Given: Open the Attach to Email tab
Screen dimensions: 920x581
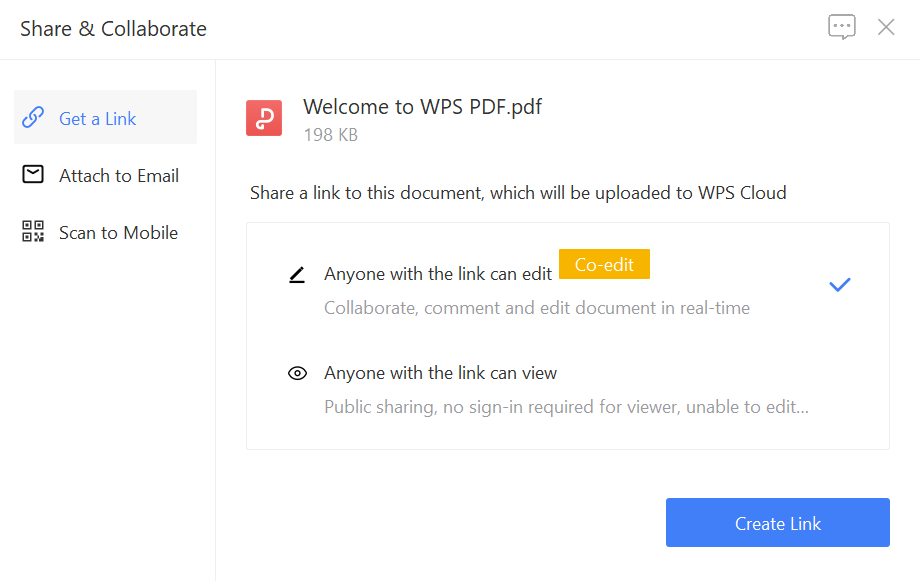Looking at the screenshot, I should (x=106, y=174).
